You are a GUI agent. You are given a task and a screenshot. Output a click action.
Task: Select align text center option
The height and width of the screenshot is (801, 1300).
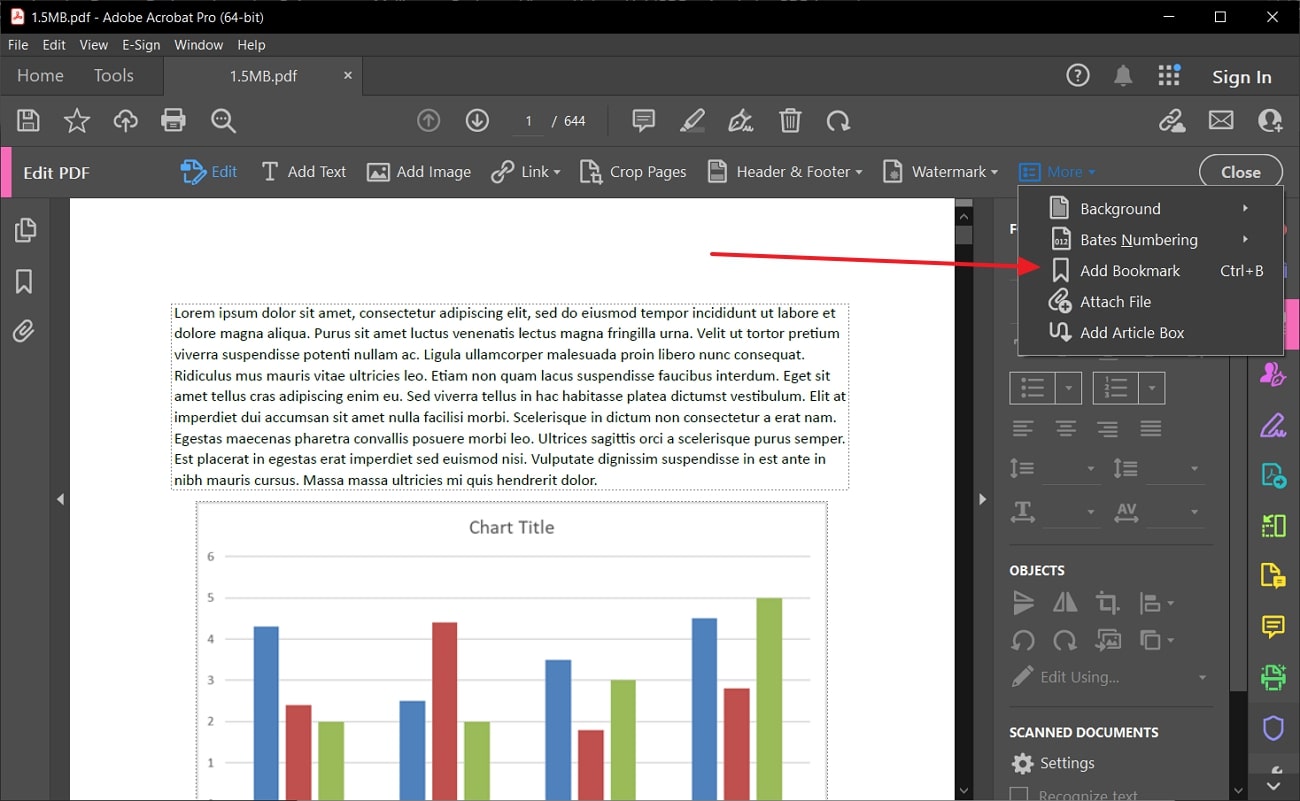(1066, 429)
